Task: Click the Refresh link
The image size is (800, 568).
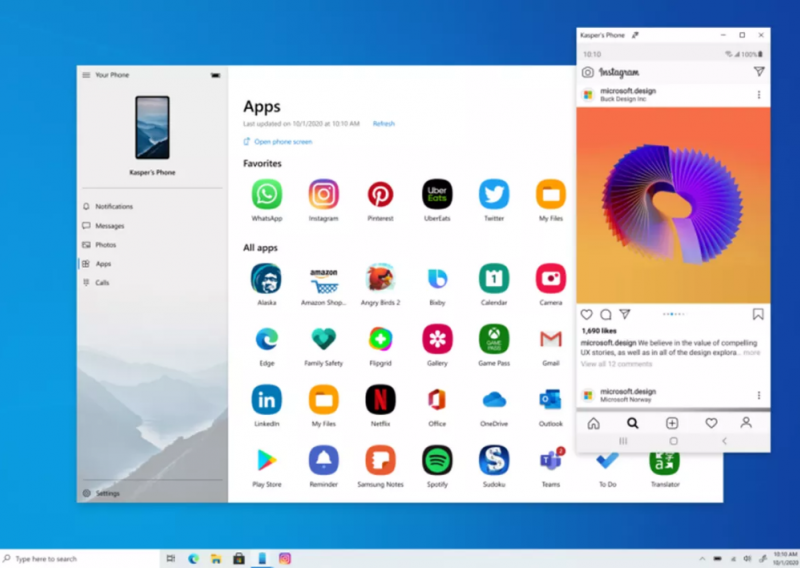Action: tap(384, 124)
